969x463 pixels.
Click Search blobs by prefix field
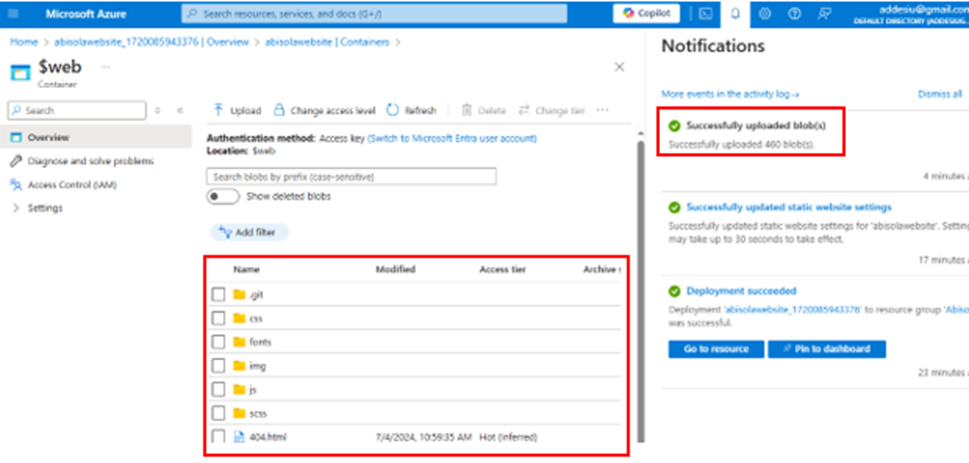351,177
